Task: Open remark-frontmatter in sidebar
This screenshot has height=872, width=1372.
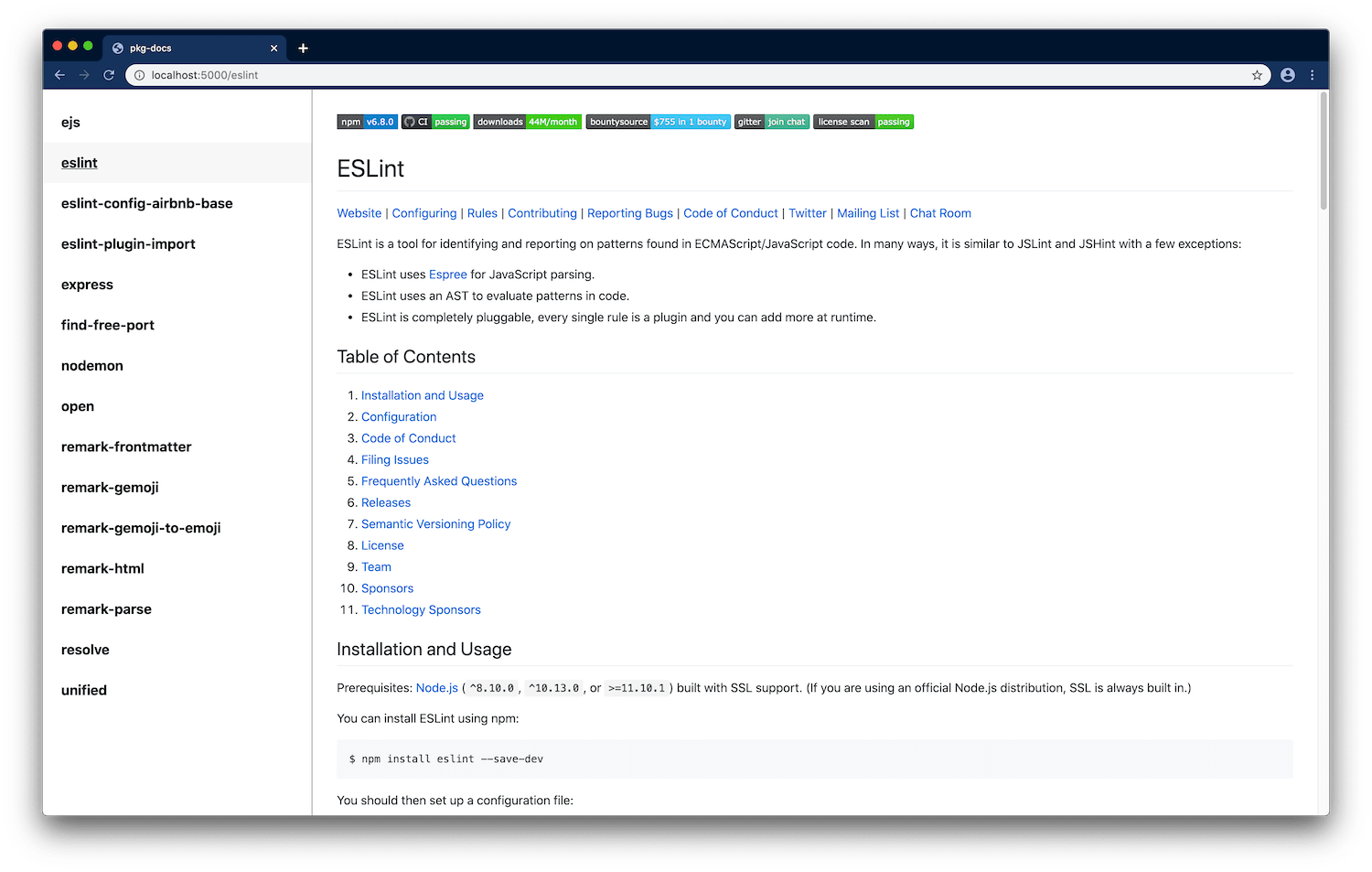Action: point(177,447)
